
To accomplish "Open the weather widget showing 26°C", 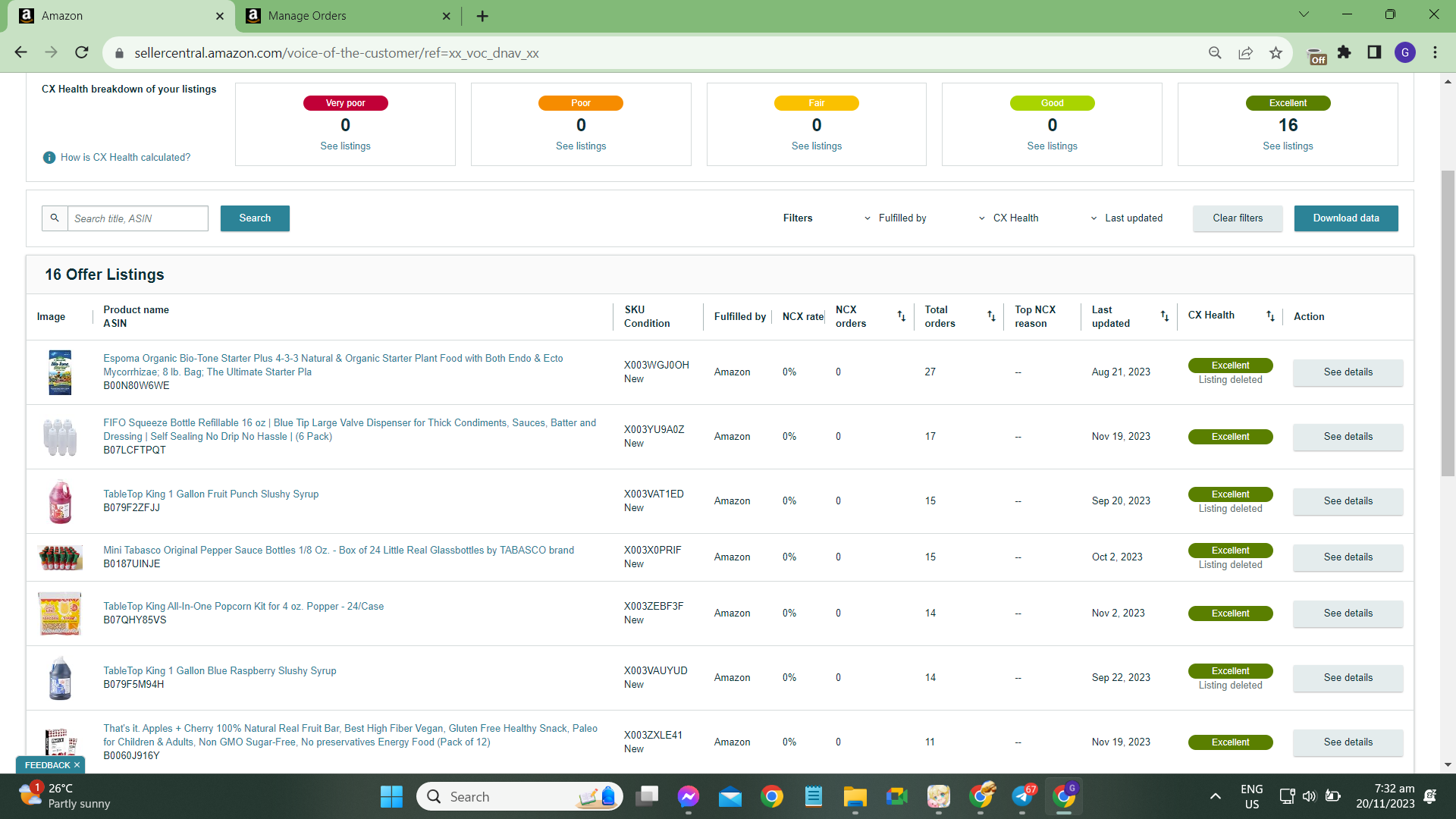I will 64,796.
